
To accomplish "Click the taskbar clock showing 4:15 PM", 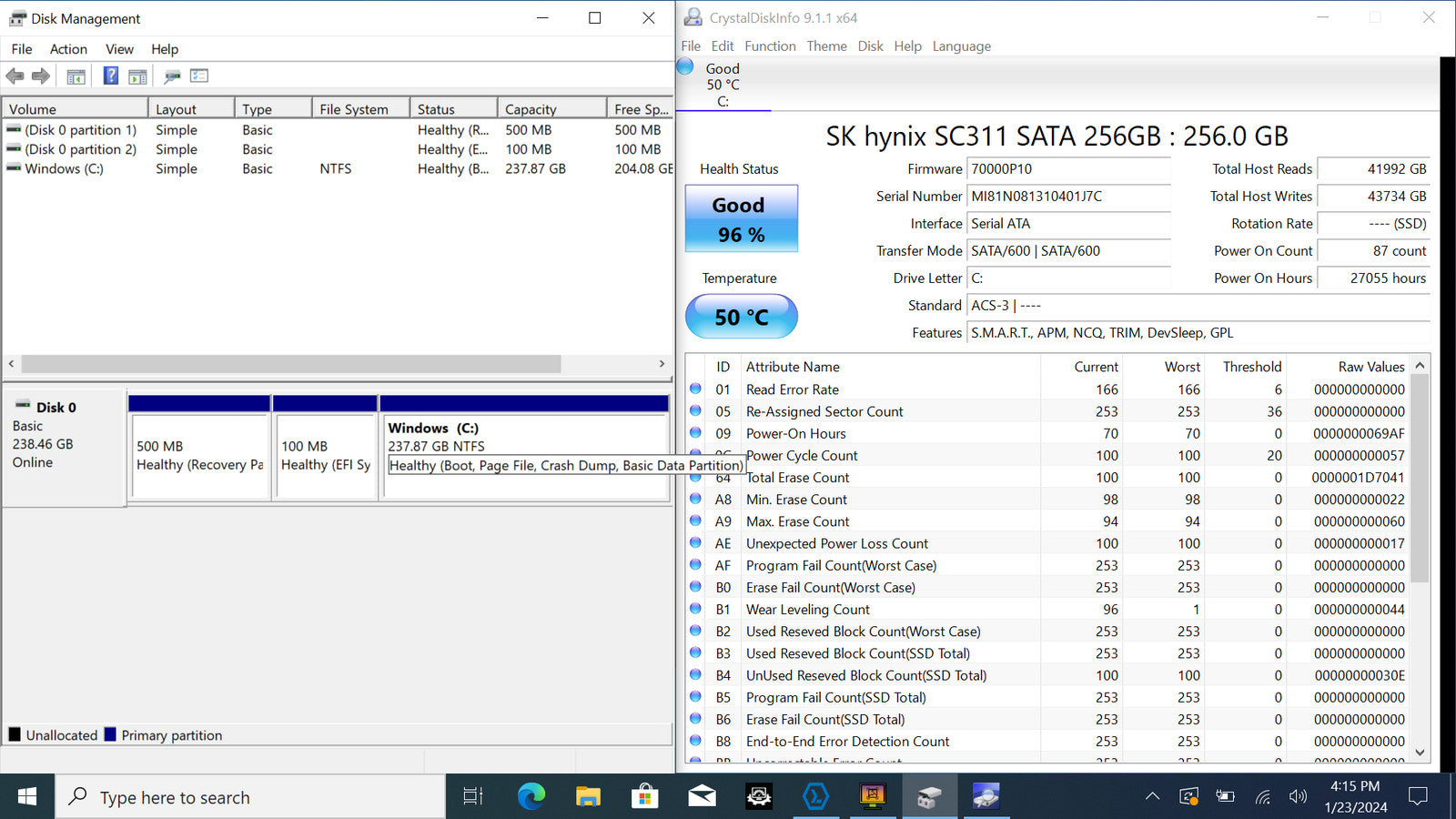I will [1356, 796].
